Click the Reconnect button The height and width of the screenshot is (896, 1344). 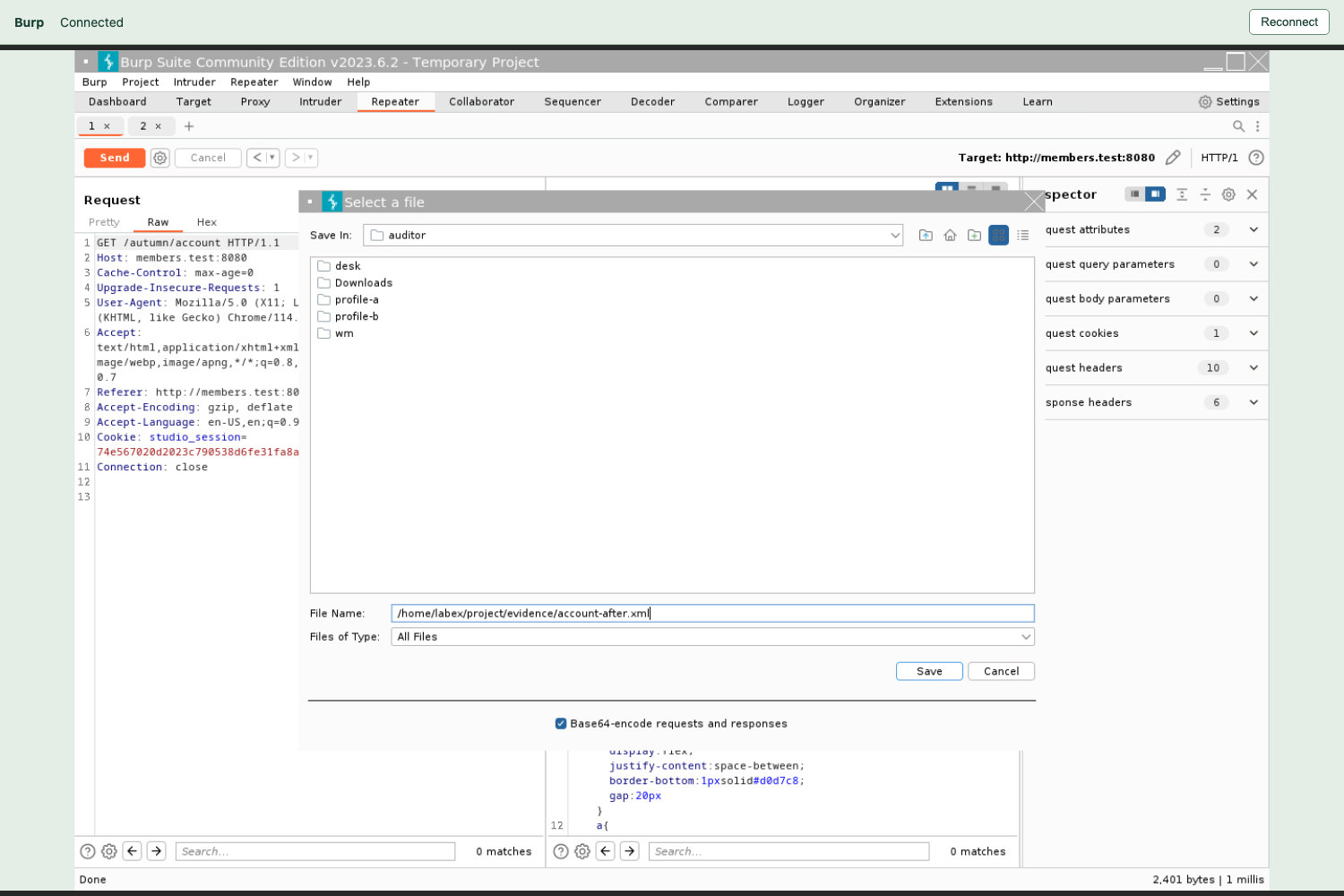click(1289, 22)
